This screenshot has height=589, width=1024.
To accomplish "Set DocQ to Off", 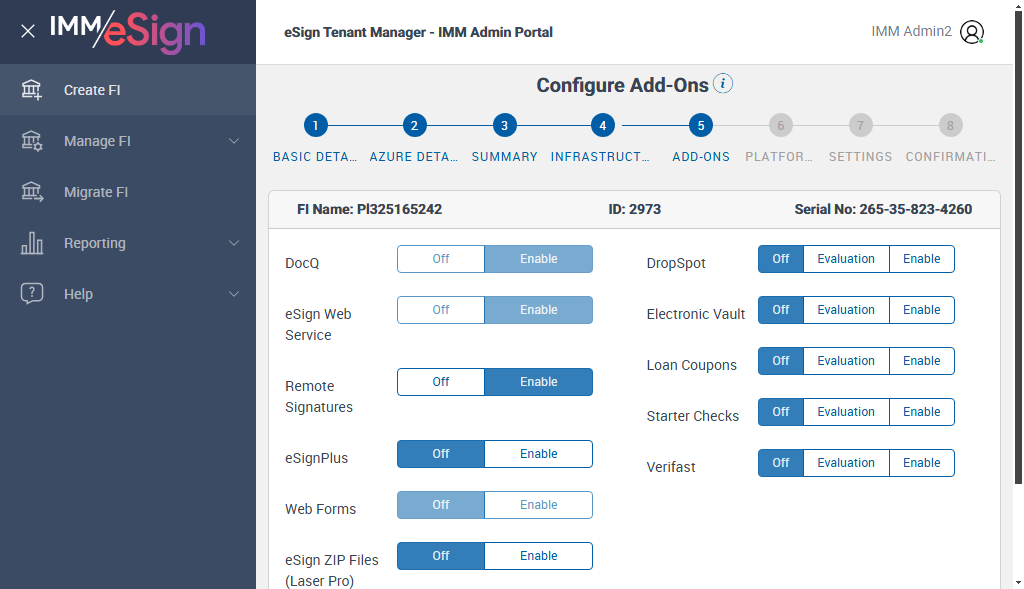I will (x=441, y=259).
